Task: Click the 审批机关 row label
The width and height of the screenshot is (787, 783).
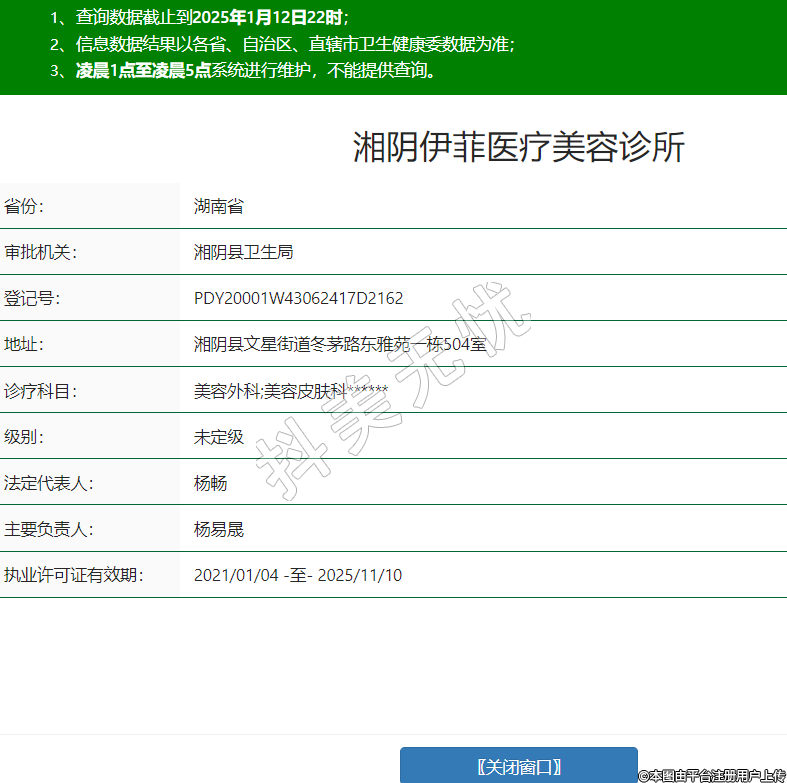Action: (x=40, y=253)
